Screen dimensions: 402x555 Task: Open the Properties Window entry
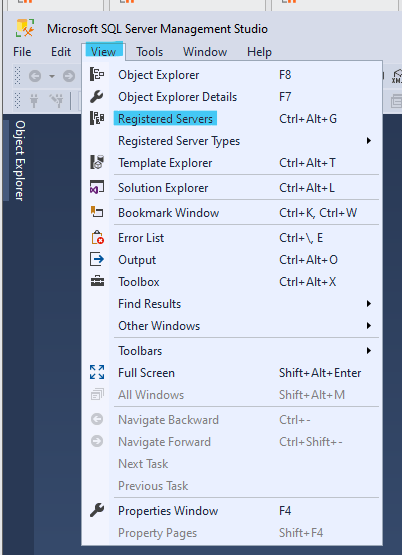click(232, 511)
